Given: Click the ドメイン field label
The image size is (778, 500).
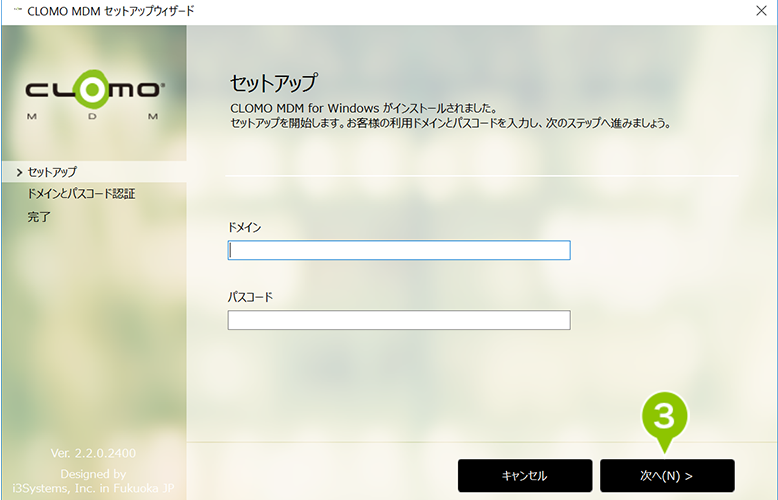Looking at the screenshot, I should [244, 227].
